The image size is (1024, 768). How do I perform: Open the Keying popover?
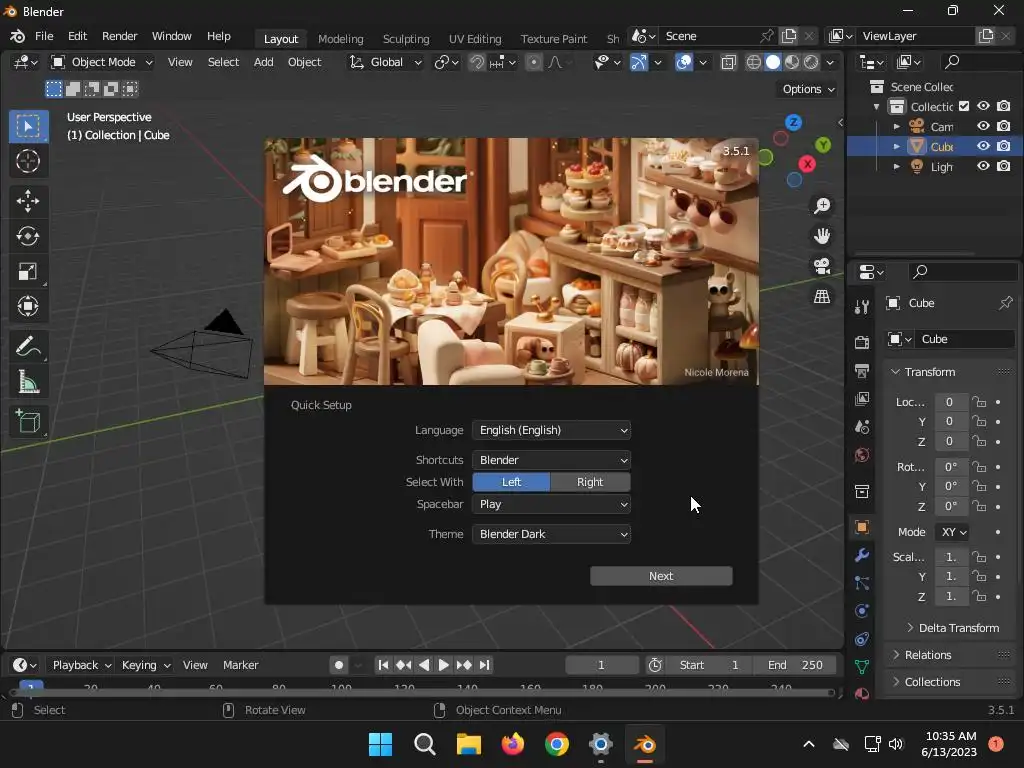tap(146, 665)
